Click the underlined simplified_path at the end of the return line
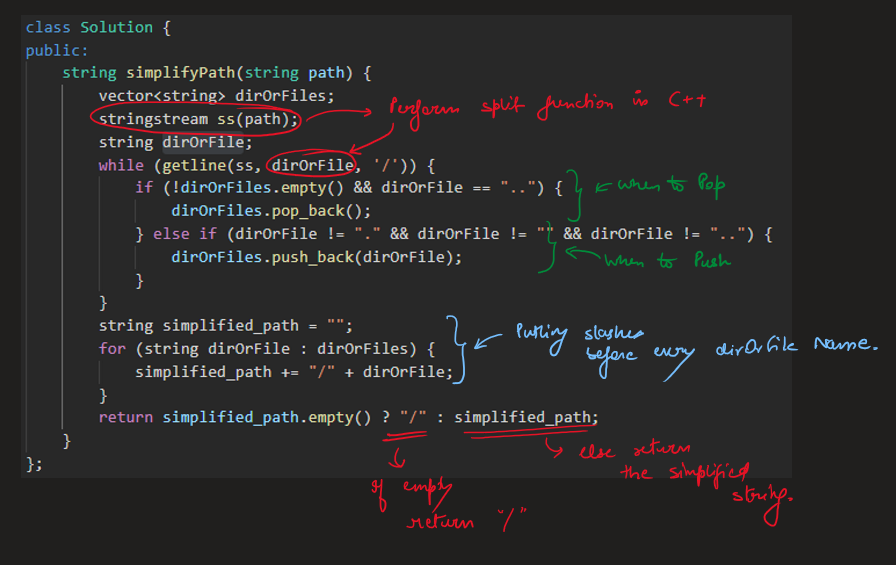896x565 pixels. point(525,417)
